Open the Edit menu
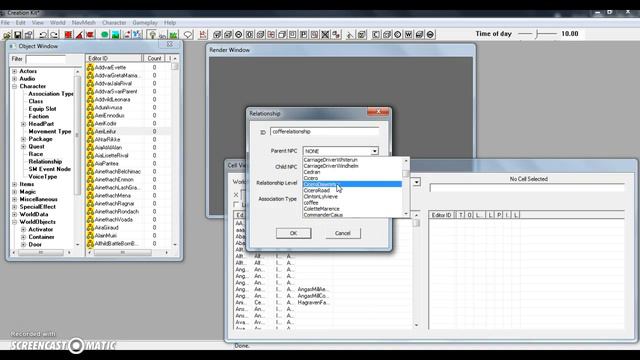 coord(20,23)
